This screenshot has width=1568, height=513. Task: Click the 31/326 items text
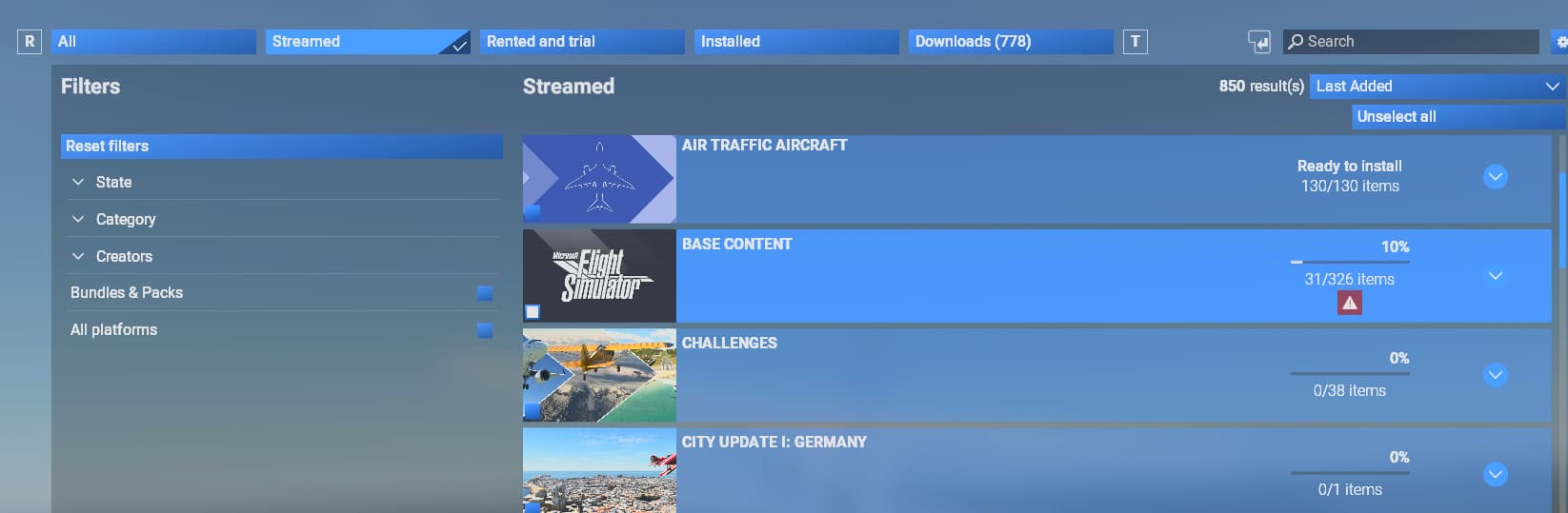click(x=1349, y=279)
